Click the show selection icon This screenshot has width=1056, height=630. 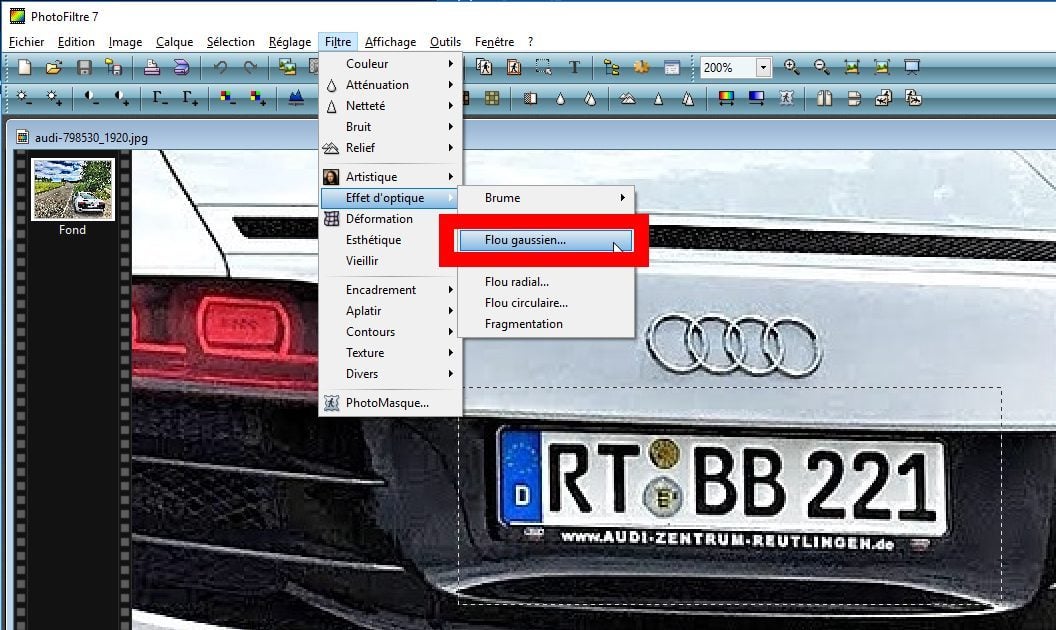(x=543, y=67)
